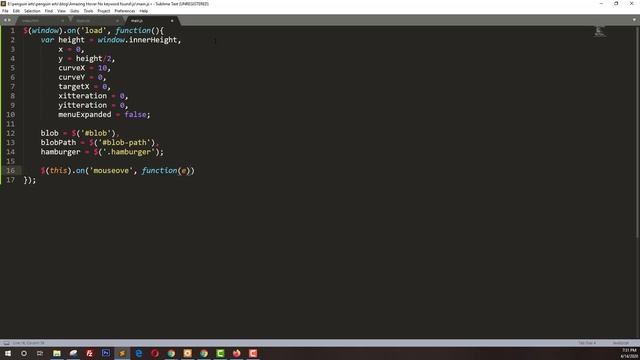Screen dimensions: 640x360
Task: Toggle the side panel icon in status bar
Action: 6,343
